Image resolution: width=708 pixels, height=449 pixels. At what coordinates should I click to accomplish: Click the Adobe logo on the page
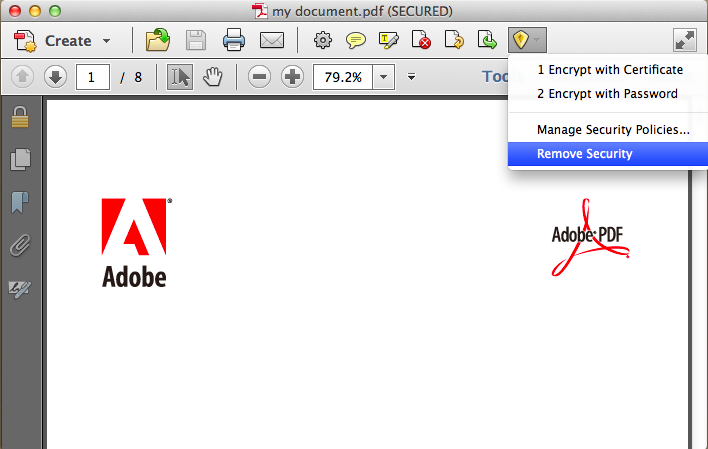[136, 243]
